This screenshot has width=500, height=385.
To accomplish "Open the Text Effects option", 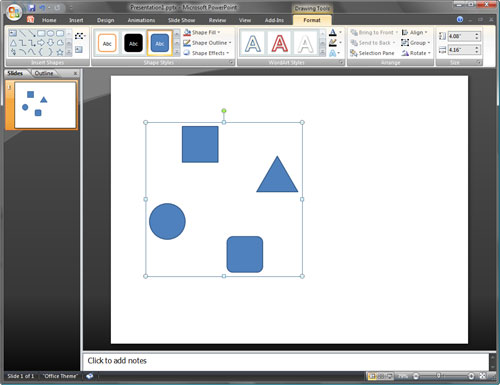I will tap(334, 53).
